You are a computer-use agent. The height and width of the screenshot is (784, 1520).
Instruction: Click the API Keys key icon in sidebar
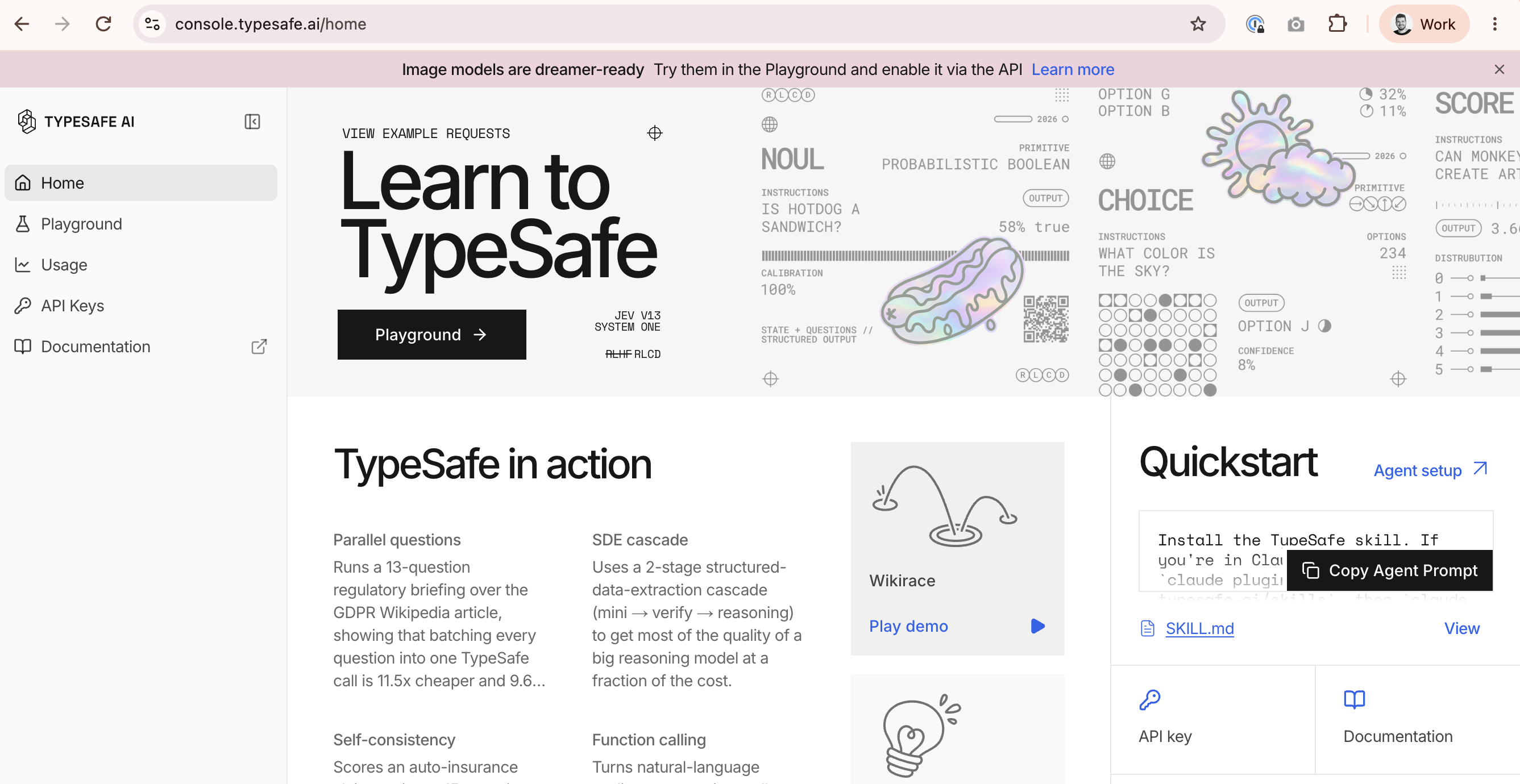click(22, 306)
